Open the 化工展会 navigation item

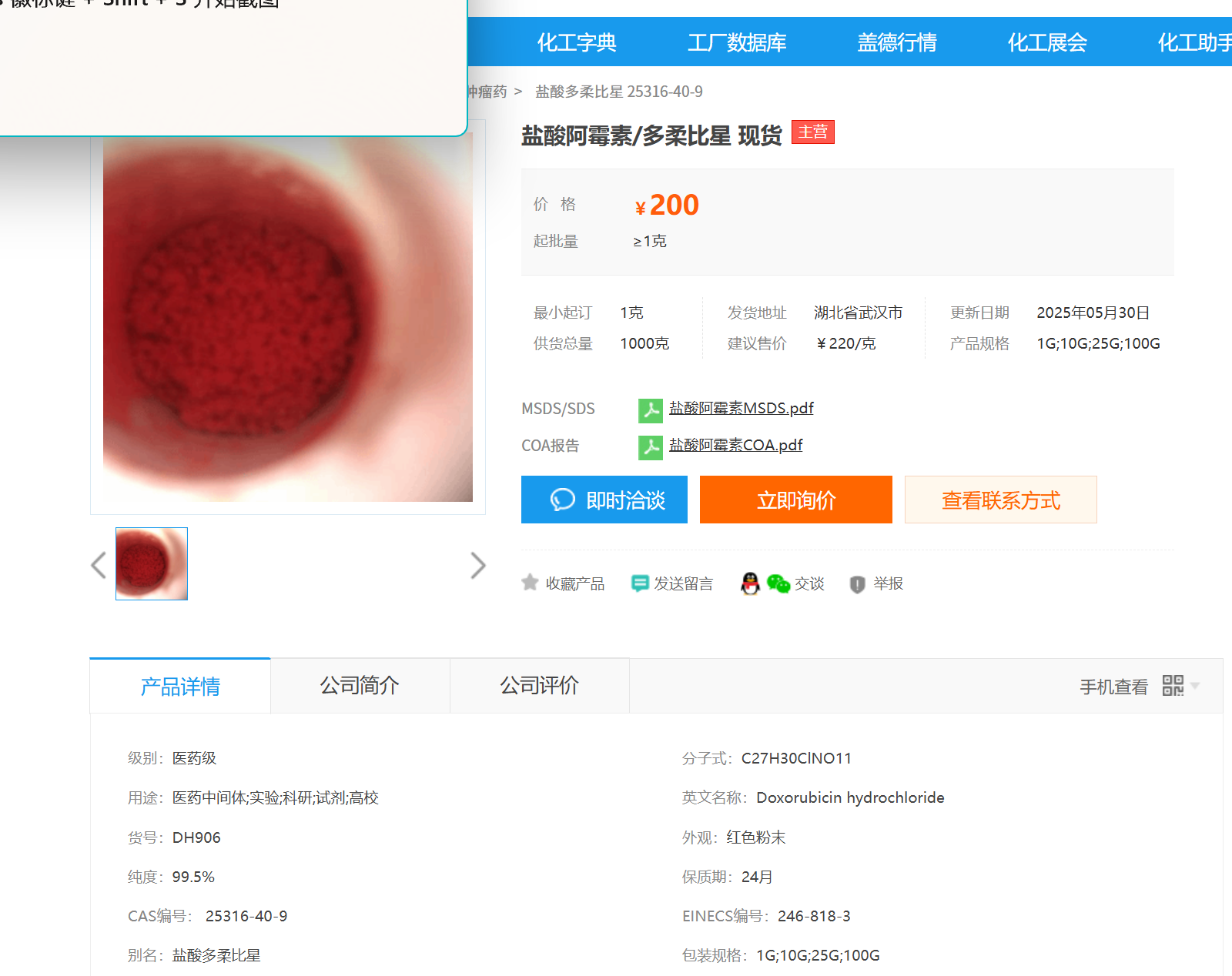(1047, 42)
